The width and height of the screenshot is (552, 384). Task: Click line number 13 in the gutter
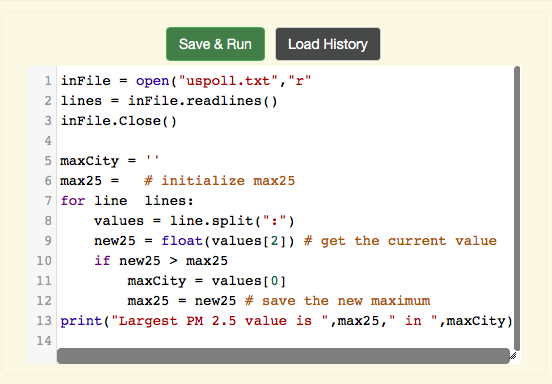[44, 321]
